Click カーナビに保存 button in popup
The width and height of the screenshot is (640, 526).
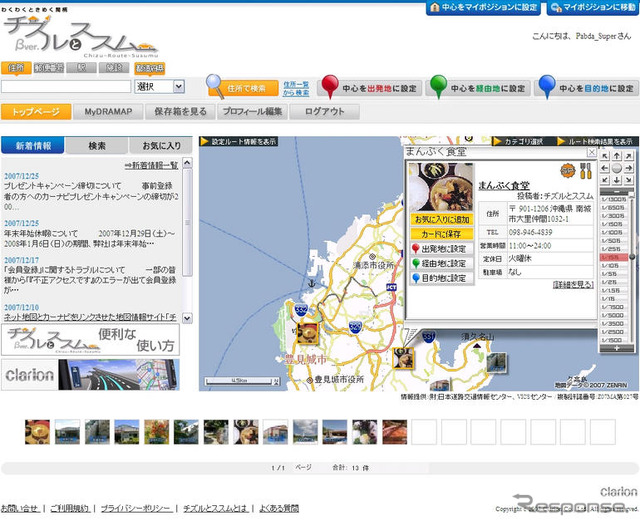442,234
